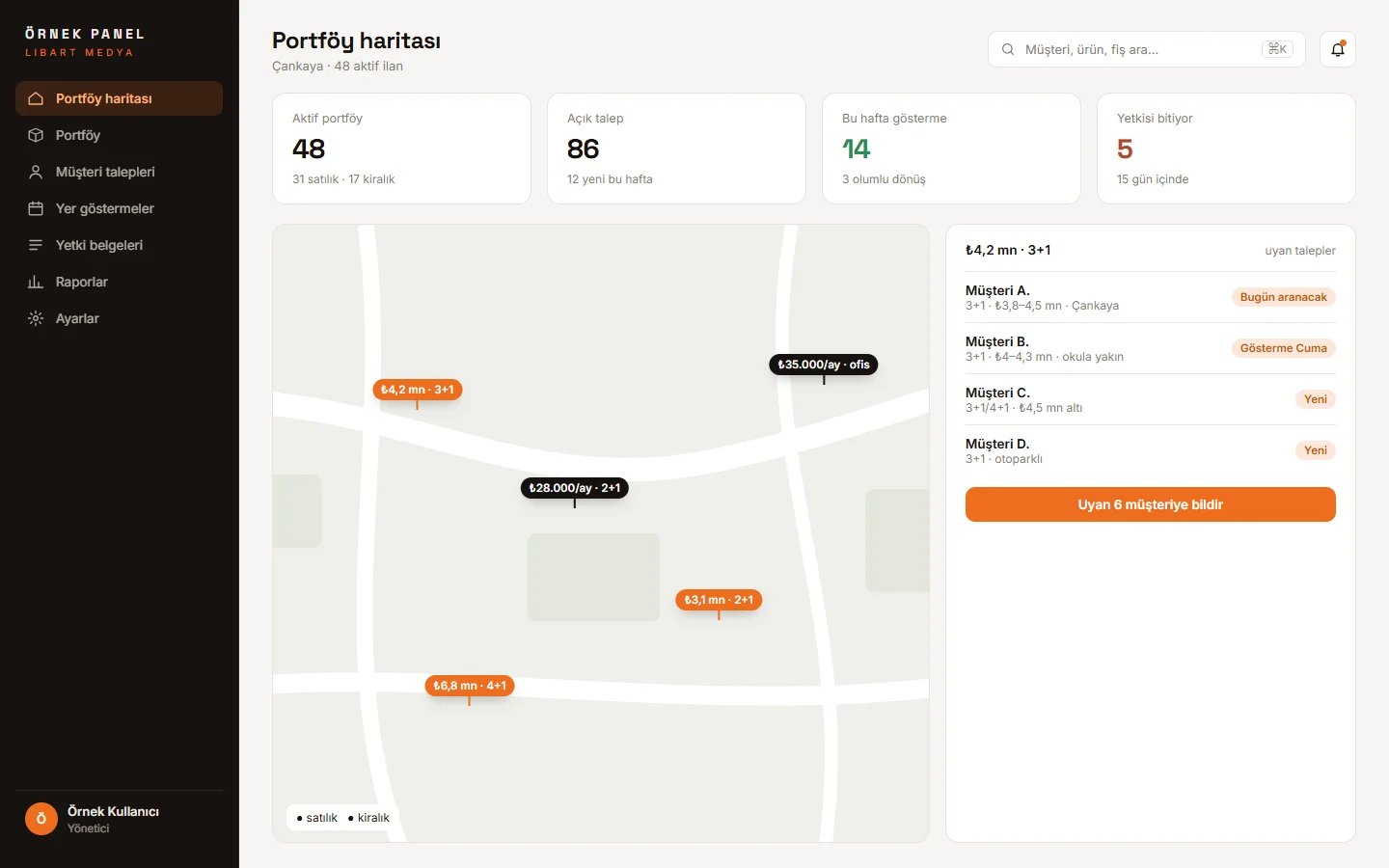Viewport: 1389px width, 868px height.
Task: Open the 'Yetkisi bitiyor' stat card
Action: coord(1226,149)
